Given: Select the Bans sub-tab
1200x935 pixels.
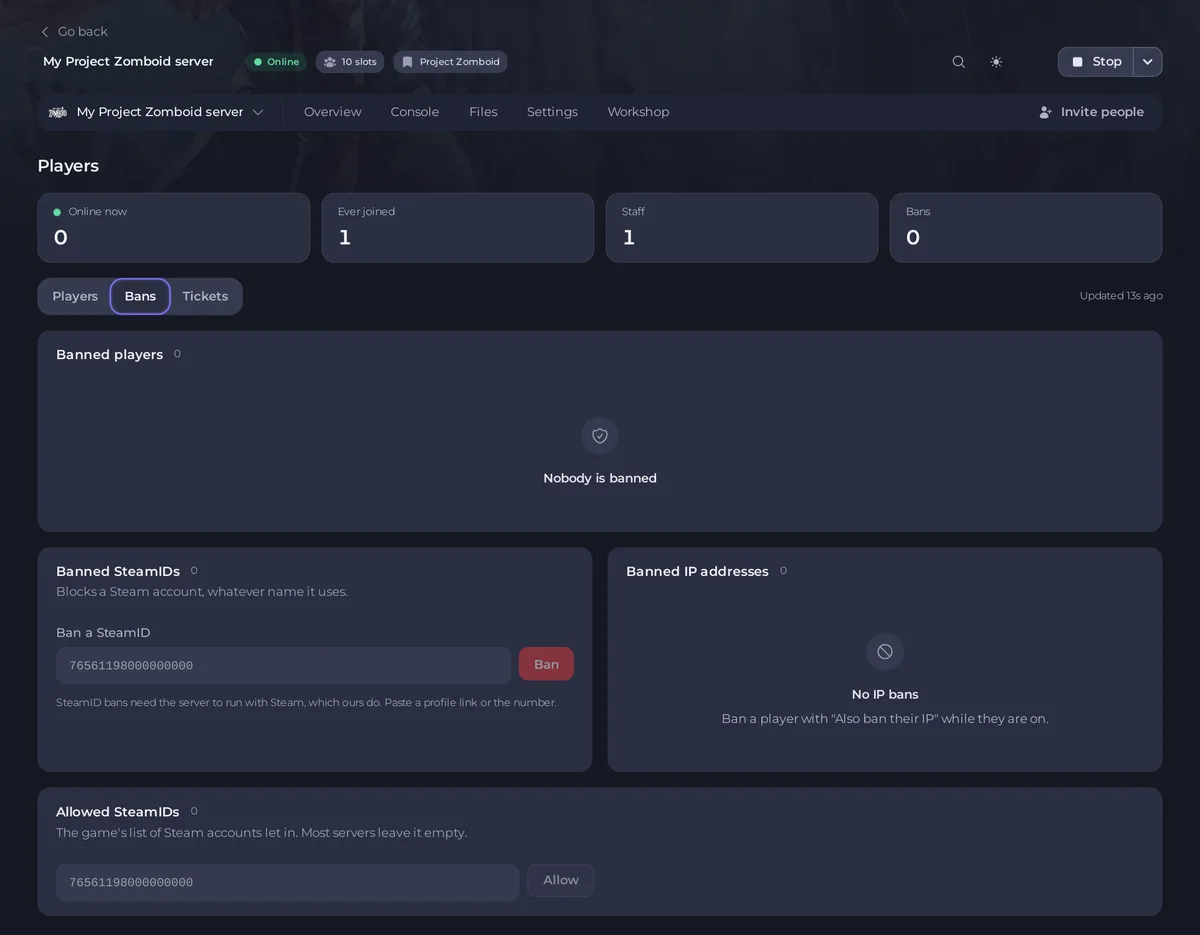Looking at the screenshot, I should [x=140, y=296].
